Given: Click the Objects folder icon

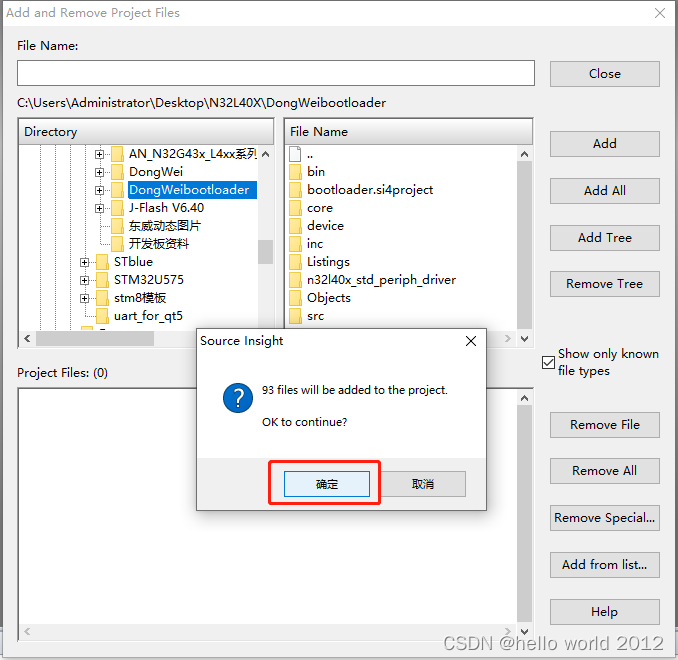Looking at the screenshot, I should point(296,298).
